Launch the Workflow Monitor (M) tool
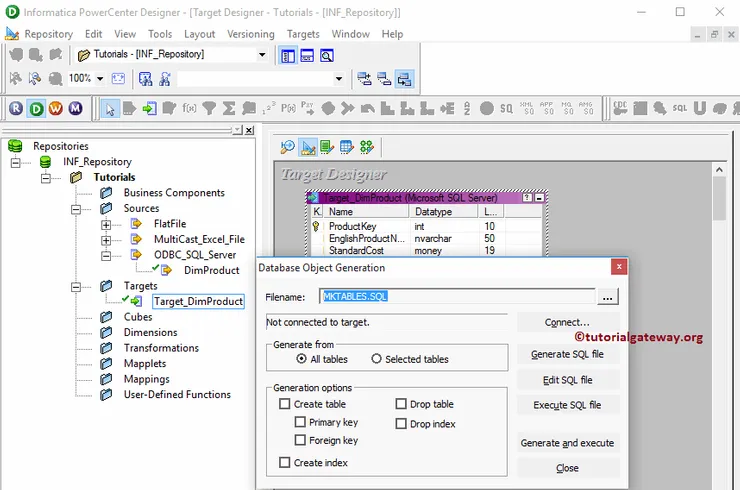Viewport: 740px width, 490px height. point(76,109)
